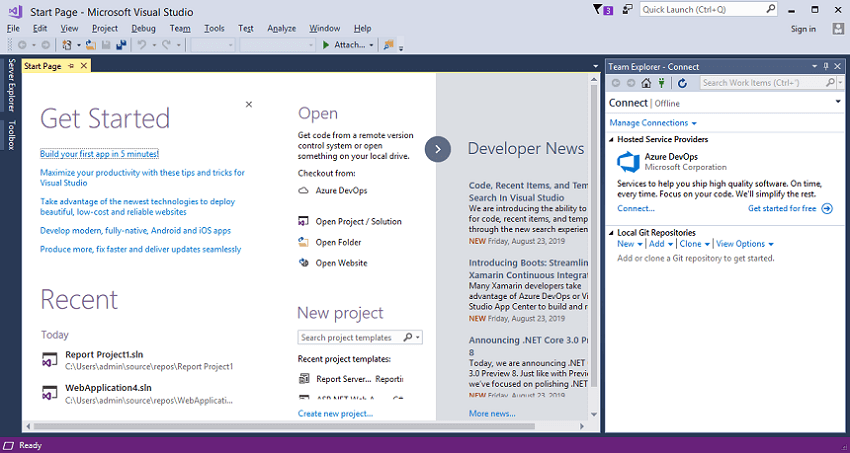The width and height of the screenshot is (850, 453).
Task: Collapse the Hosted Service Providers section
Action: tap(612, 140)
